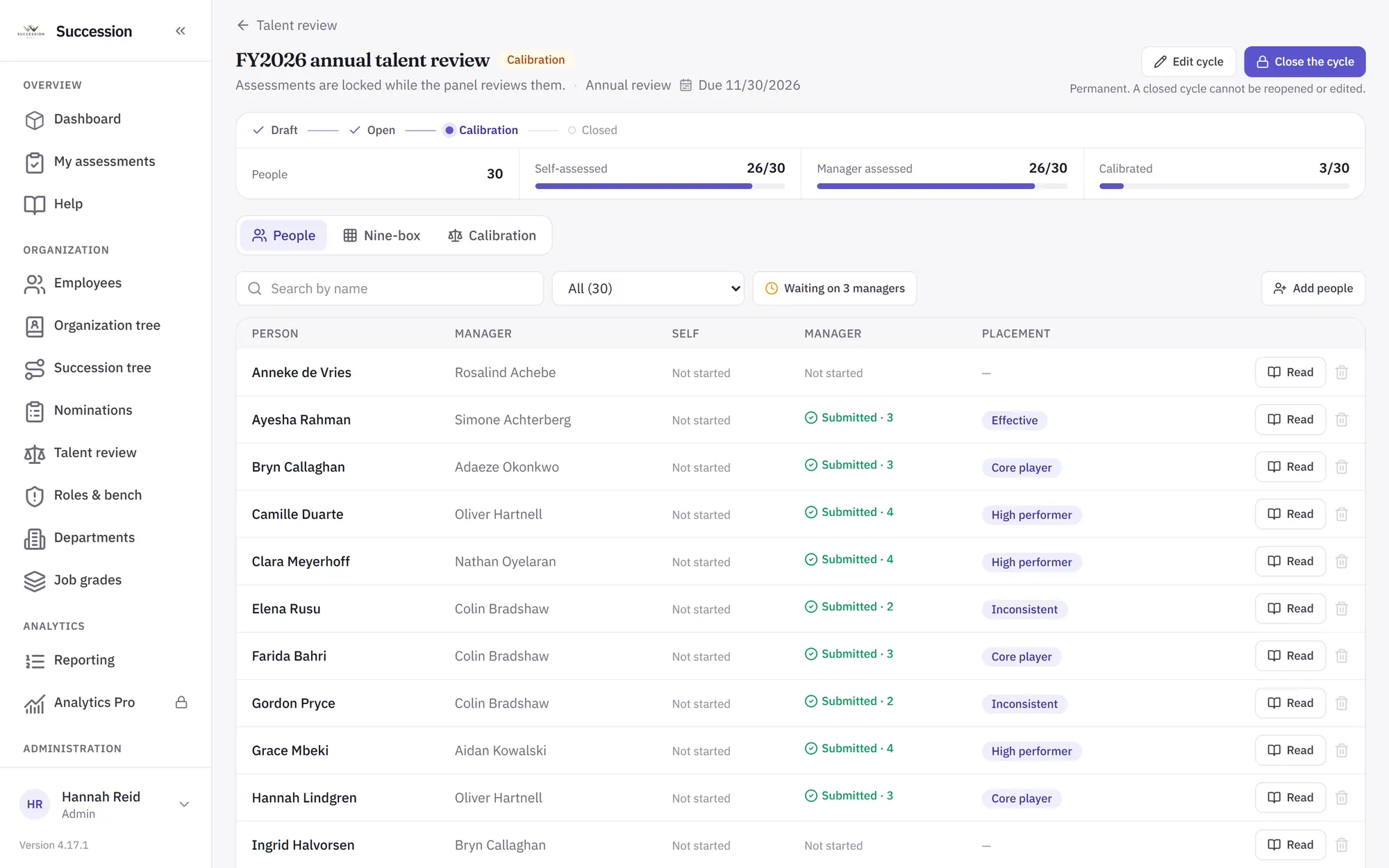Click the Edit cycle button
Screen dimensions: 1389x868
point(1188,62)
